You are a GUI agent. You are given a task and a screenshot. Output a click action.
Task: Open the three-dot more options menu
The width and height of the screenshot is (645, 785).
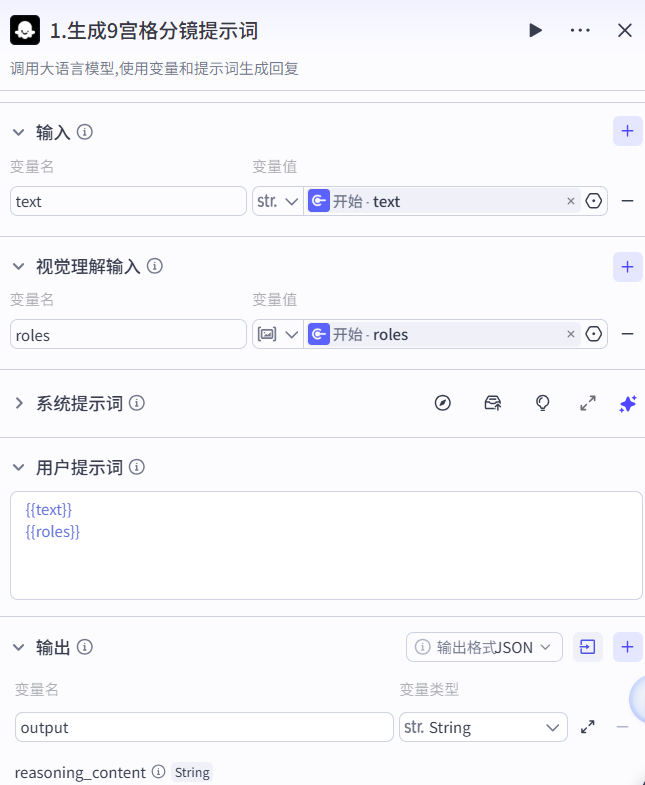click(580, 31)
